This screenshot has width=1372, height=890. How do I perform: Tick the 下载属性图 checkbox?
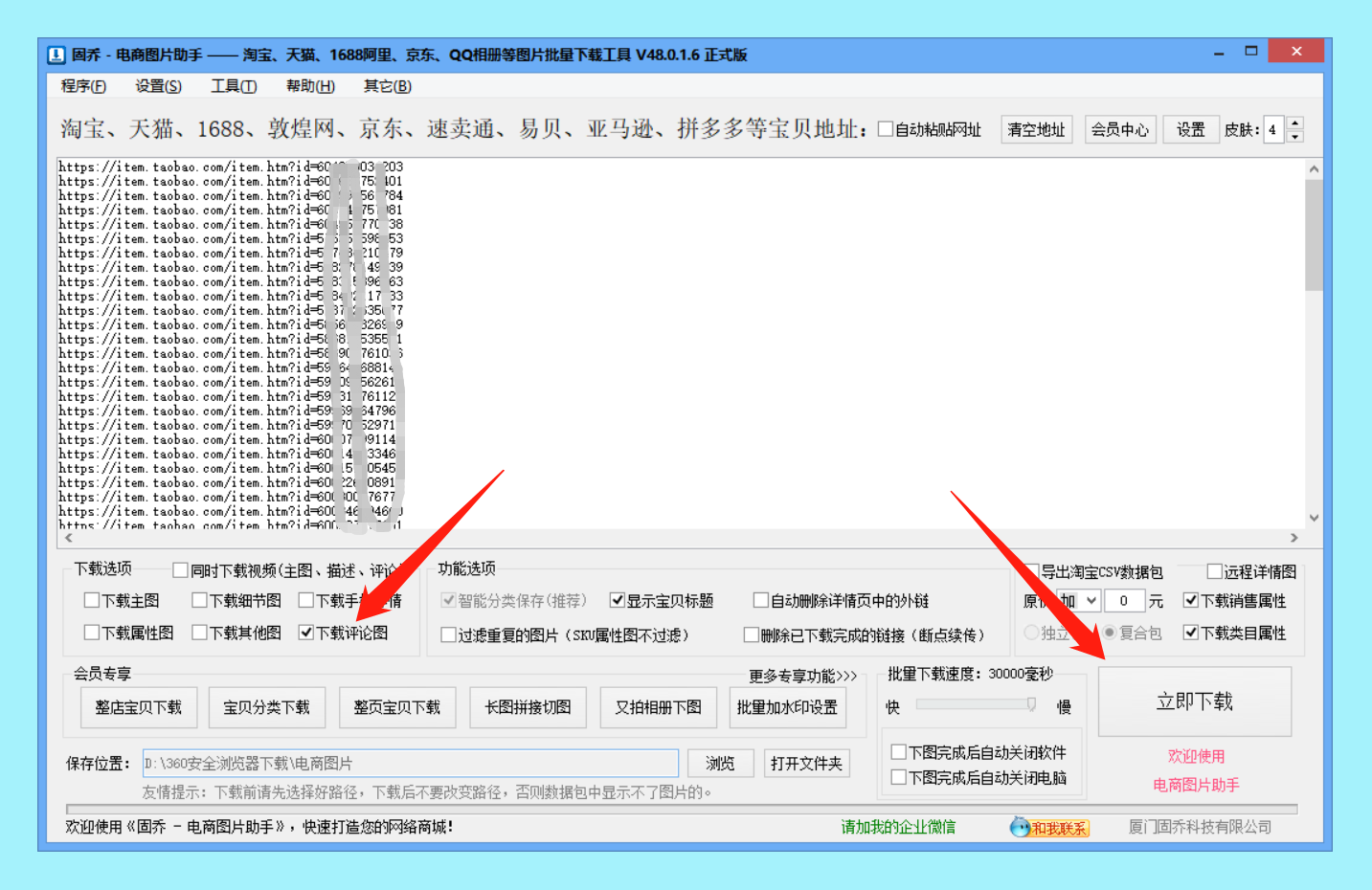pyautogui.click(x=92, y=633)
